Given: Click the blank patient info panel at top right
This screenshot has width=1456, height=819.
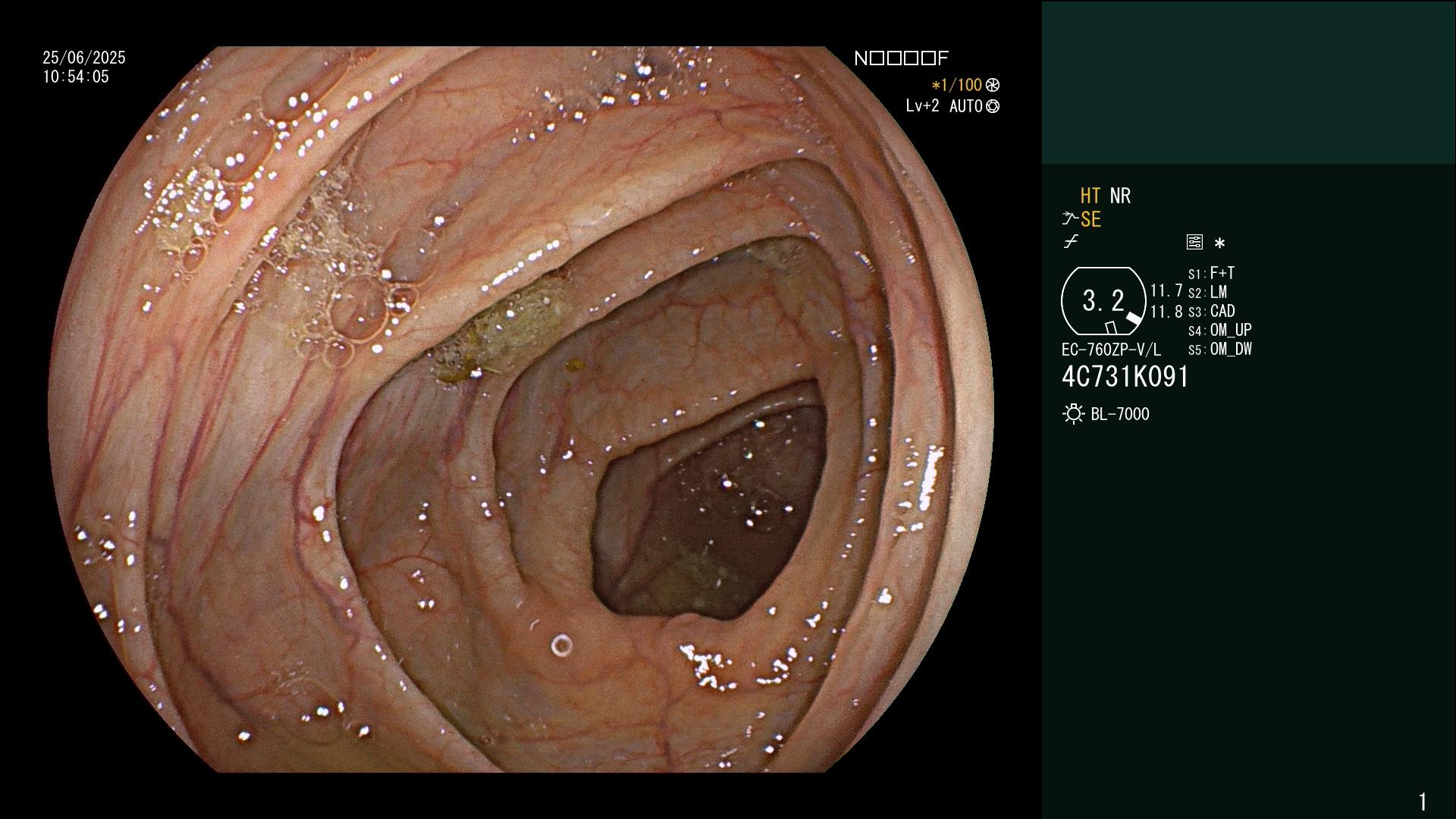Looking at the screenshot, I should pos(1248,82).
